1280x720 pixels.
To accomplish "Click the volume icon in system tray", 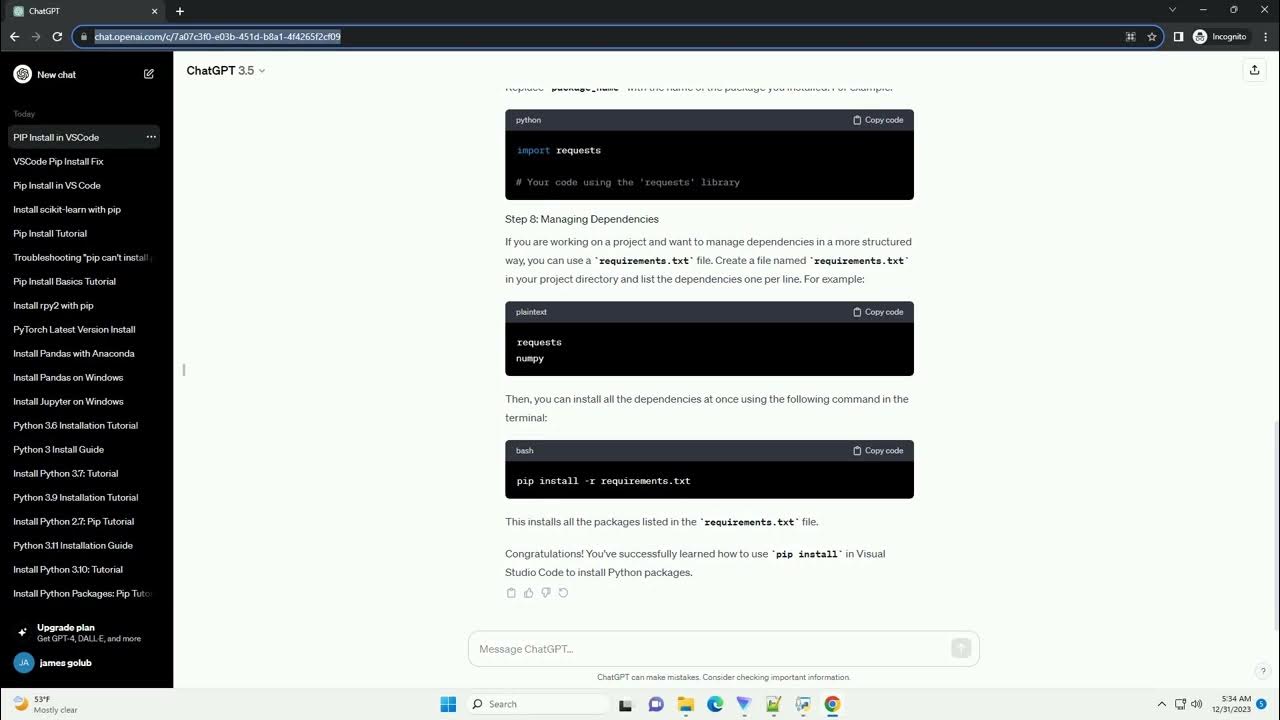I will coord(1198,704).
